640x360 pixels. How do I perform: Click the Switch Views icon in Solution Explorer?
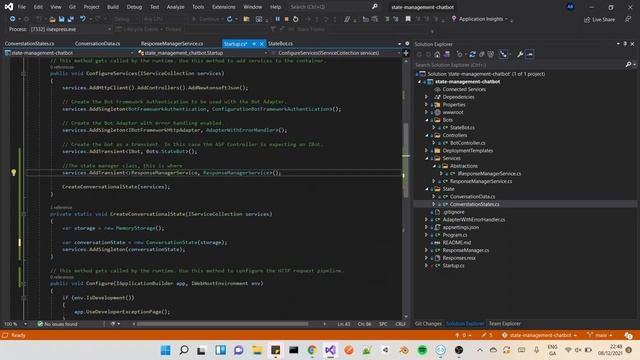447,54
